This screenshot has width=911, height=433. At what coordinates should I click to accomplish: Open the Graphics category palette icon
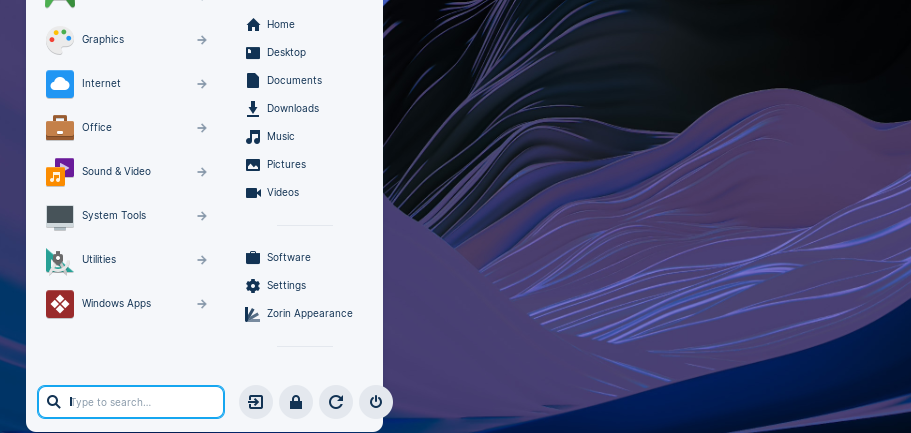(x=60, y=40)
